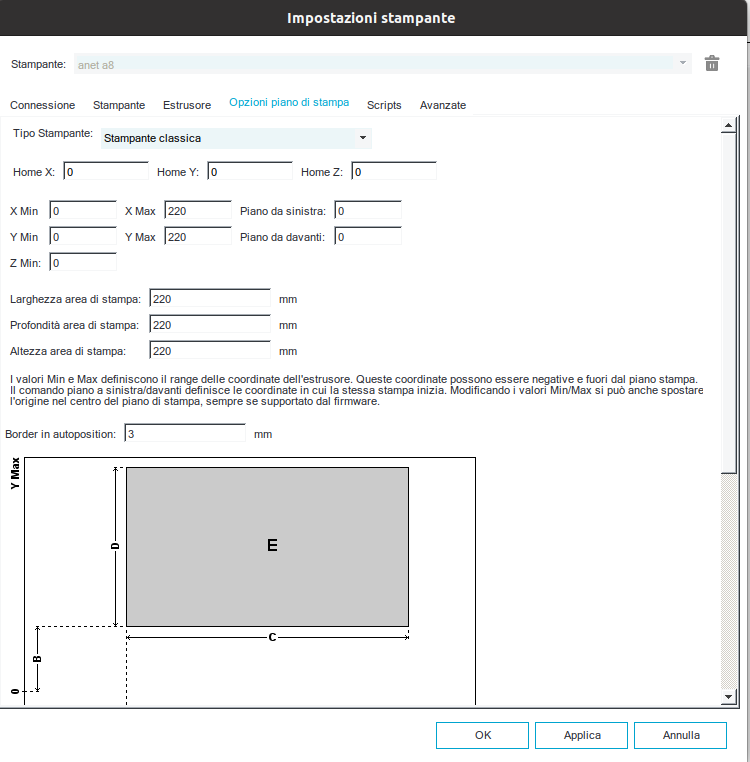This screenshot has height=762, width=750.
Task: Focus the X Max field
Action: [x=198, y=210]
